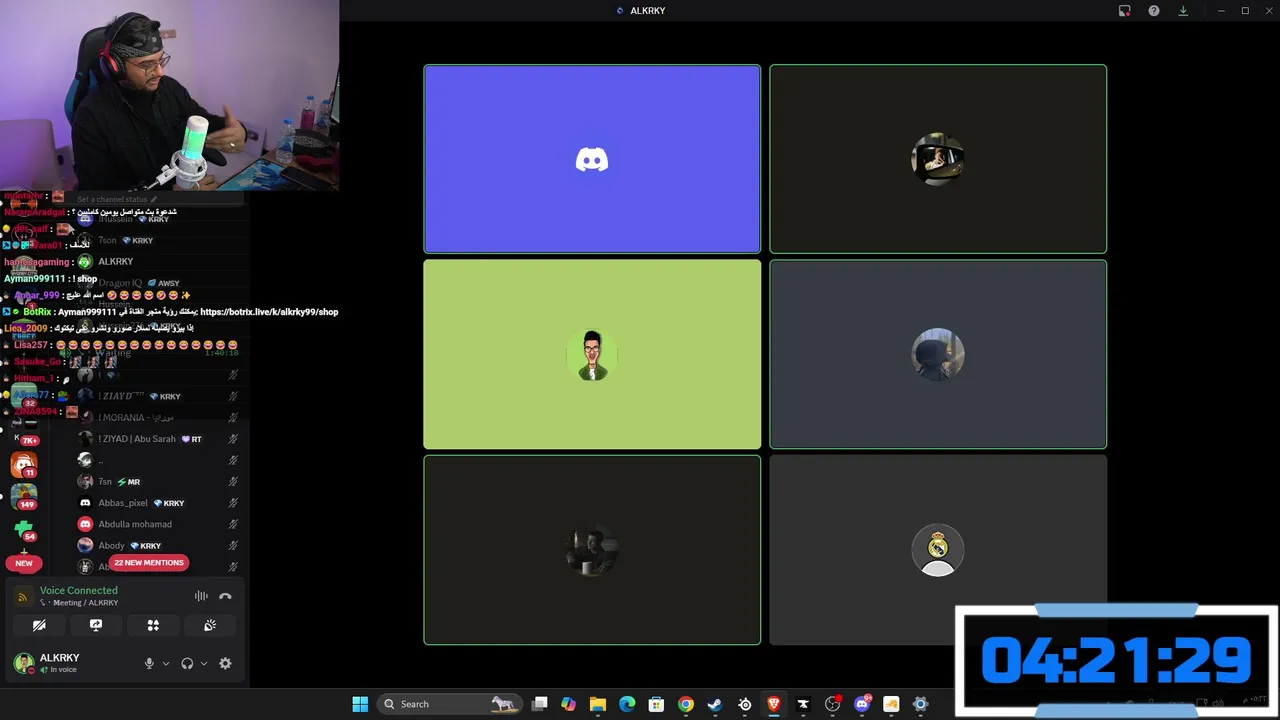
Task: Select the top-right car avatar tile
Action: pos(938,159)
